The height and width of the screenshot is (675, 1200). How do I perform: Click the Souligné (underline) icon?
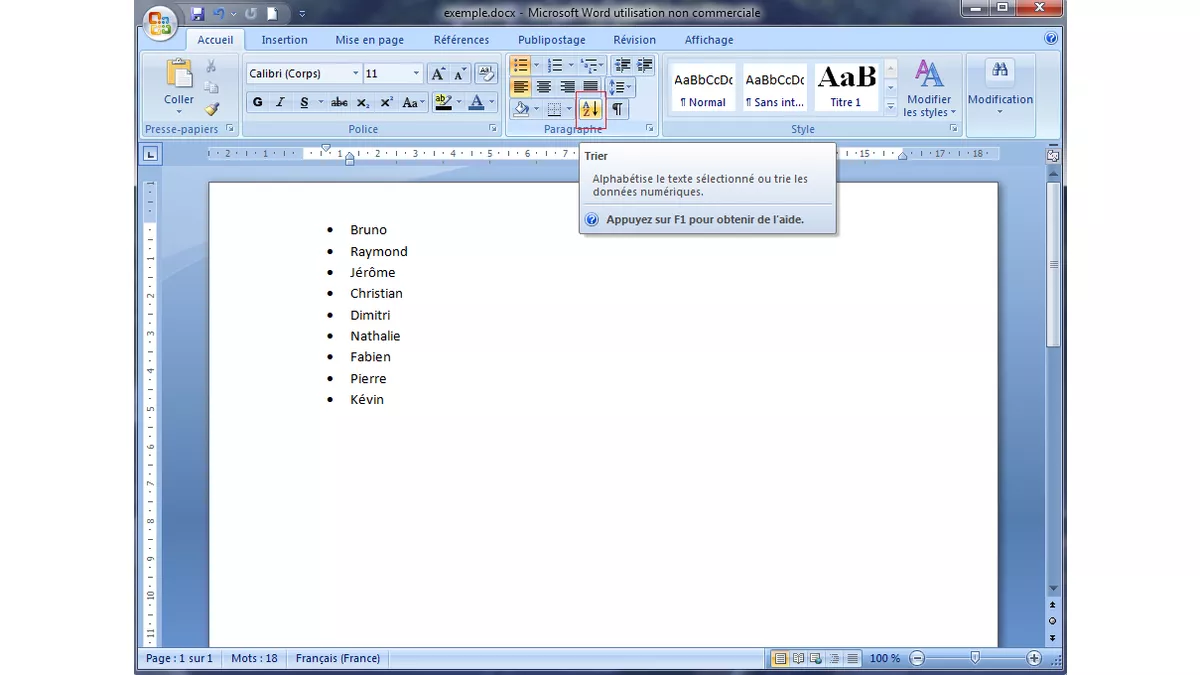tap(303, 102)
